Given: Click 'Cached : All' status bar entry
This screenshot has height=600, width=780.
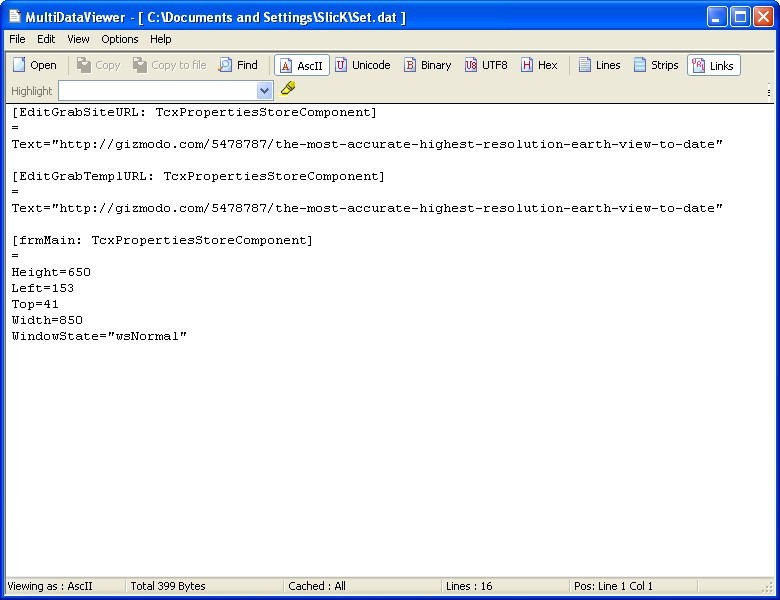Looking at the screenshot, I should (317, 586).
